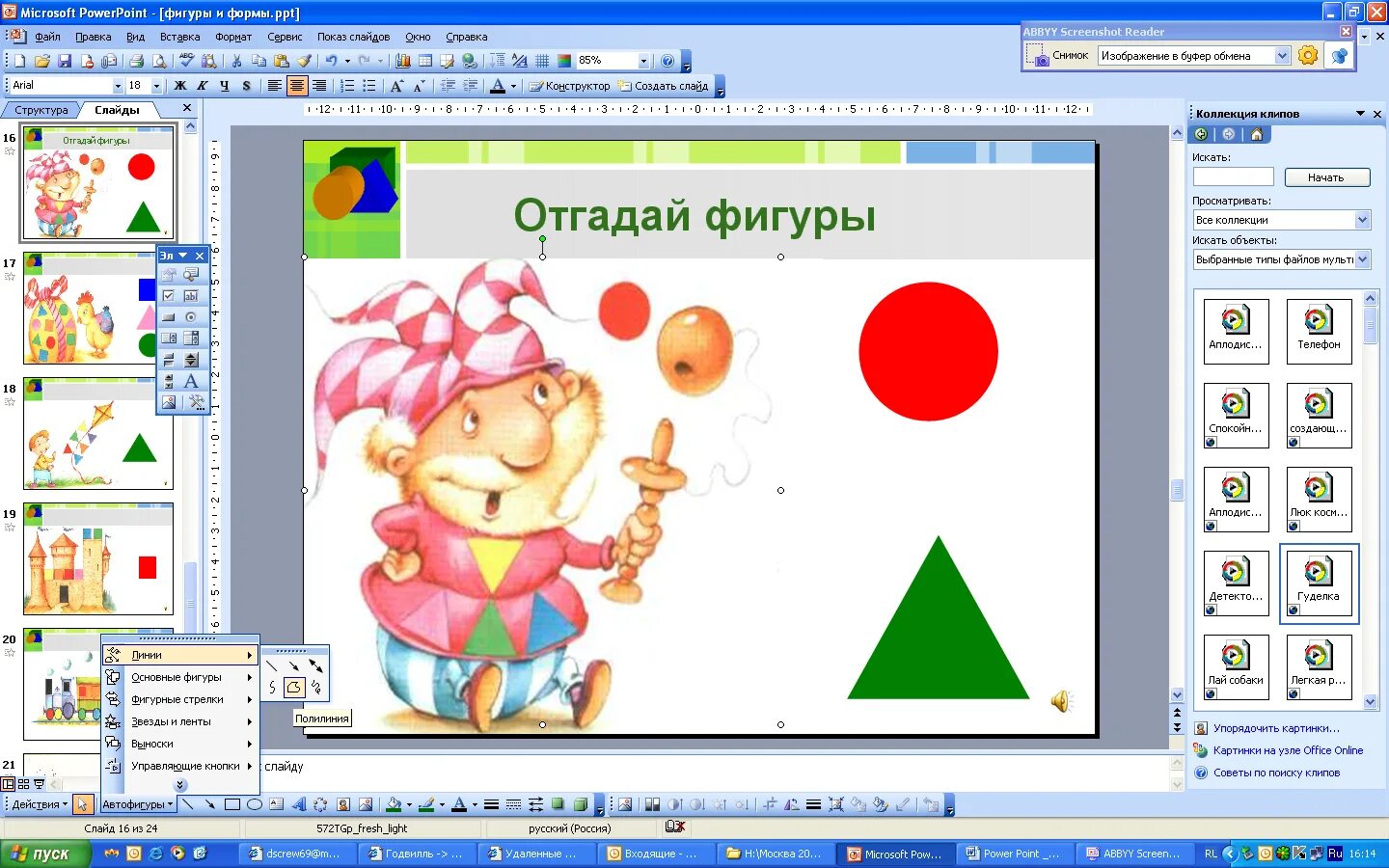Open the Показ слайдов menu

coord(353,37)
